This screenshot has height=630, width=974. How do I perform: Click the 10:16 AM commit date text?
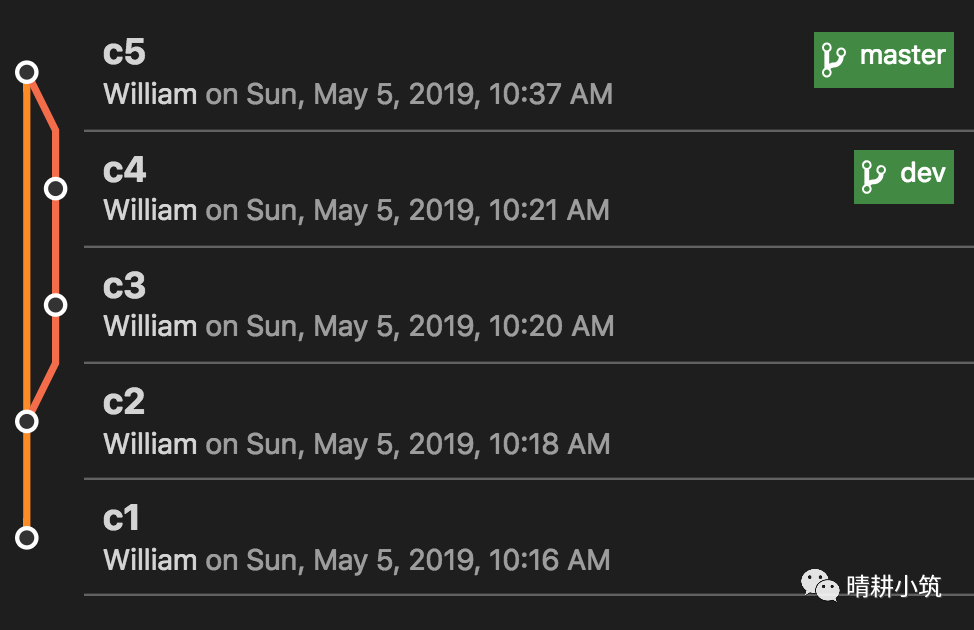point(408,560)
